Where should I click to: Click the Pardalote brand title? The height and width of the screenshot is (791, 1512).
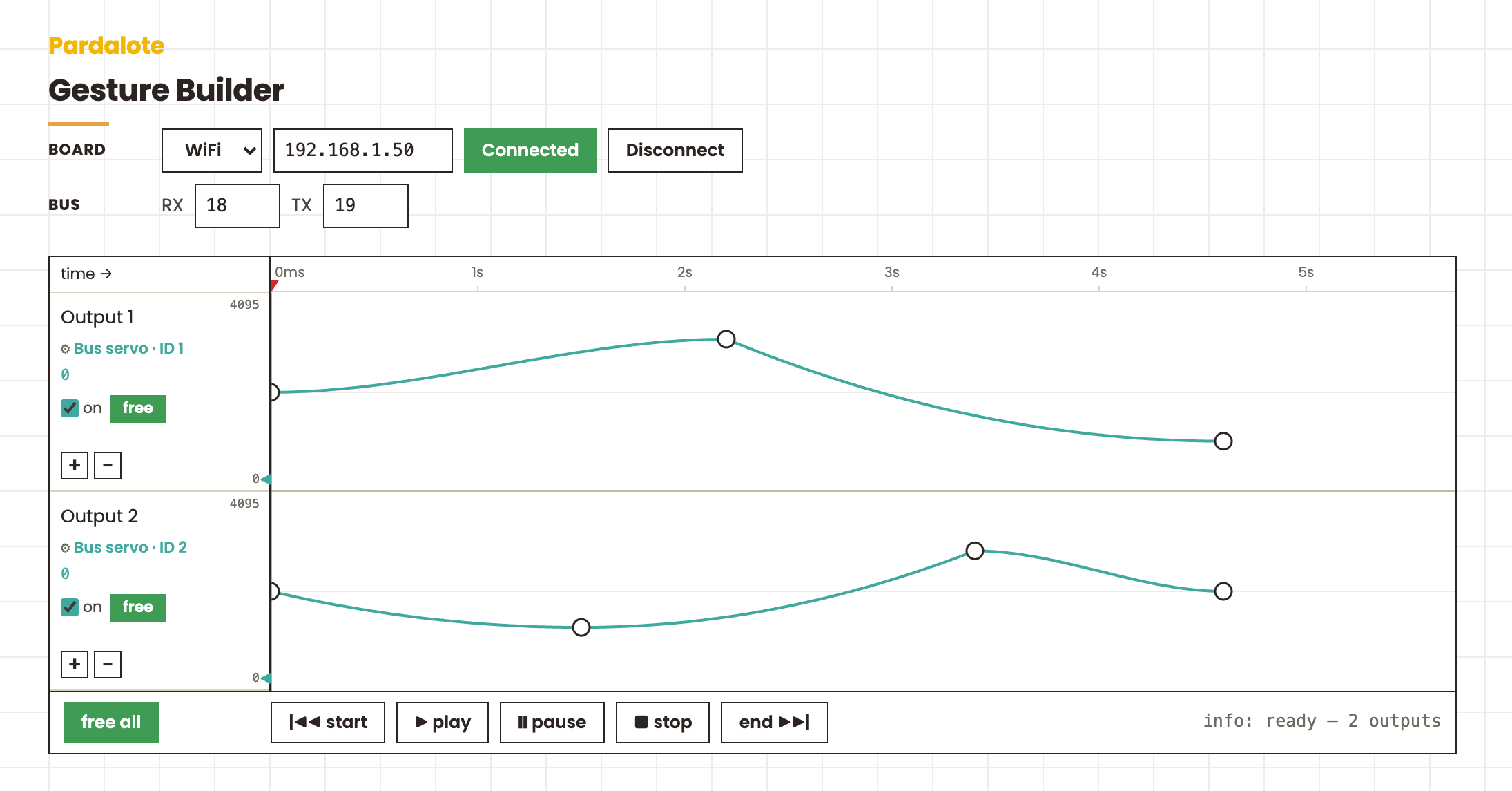click(106, 46)
